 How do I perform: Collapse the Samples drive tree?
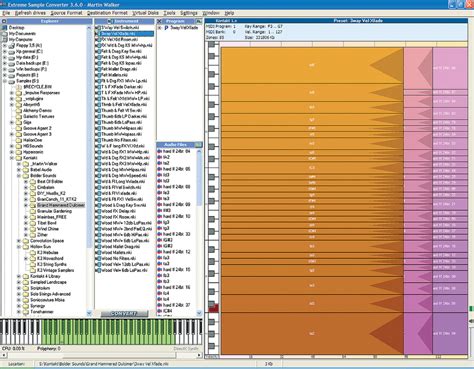coord(5,81)
